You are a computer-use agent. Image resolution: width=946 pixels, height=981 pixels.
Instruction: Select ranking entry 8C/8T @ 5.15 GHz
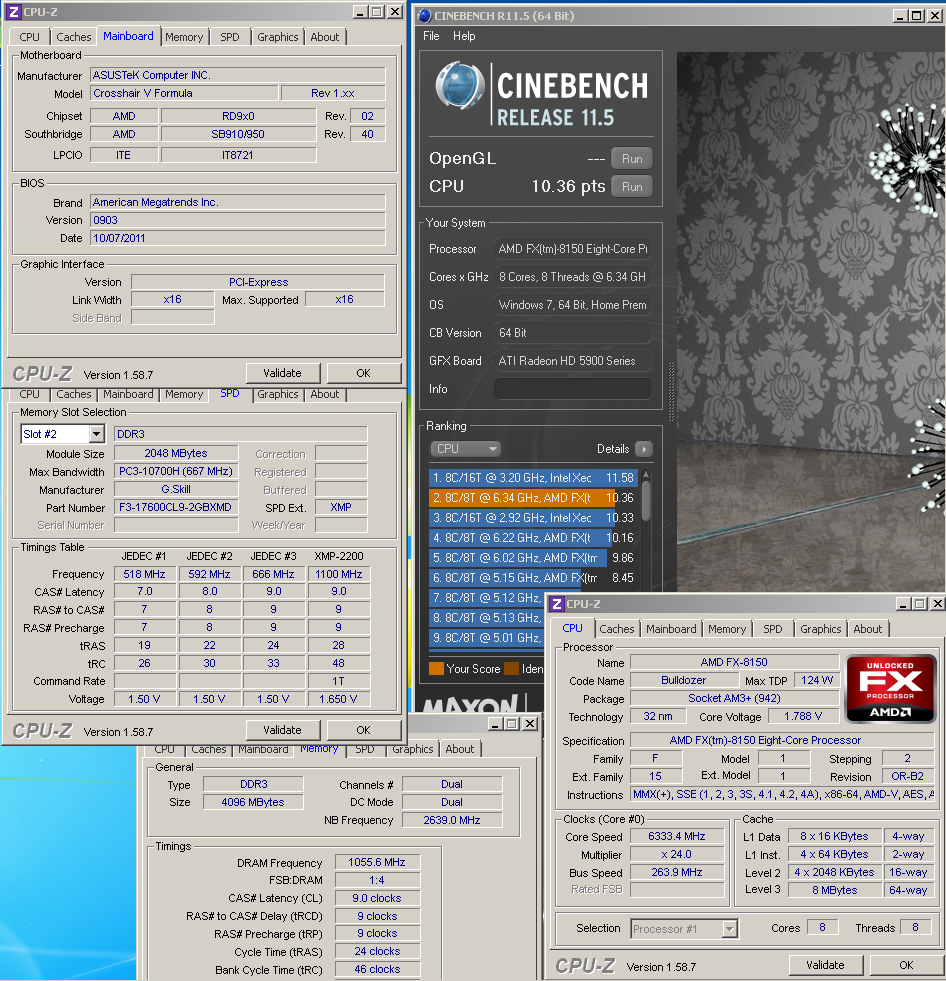click(533, 577)
